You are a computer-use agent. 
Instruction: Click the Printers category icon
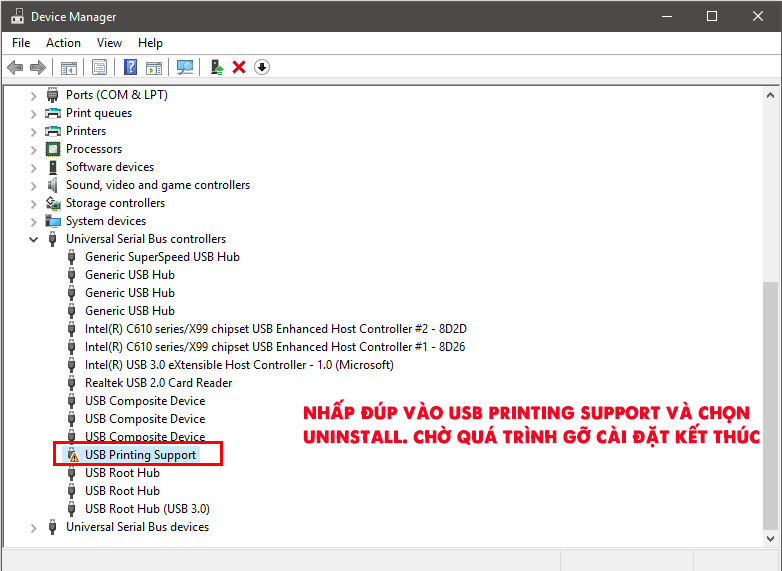click(x=53, y=131)
